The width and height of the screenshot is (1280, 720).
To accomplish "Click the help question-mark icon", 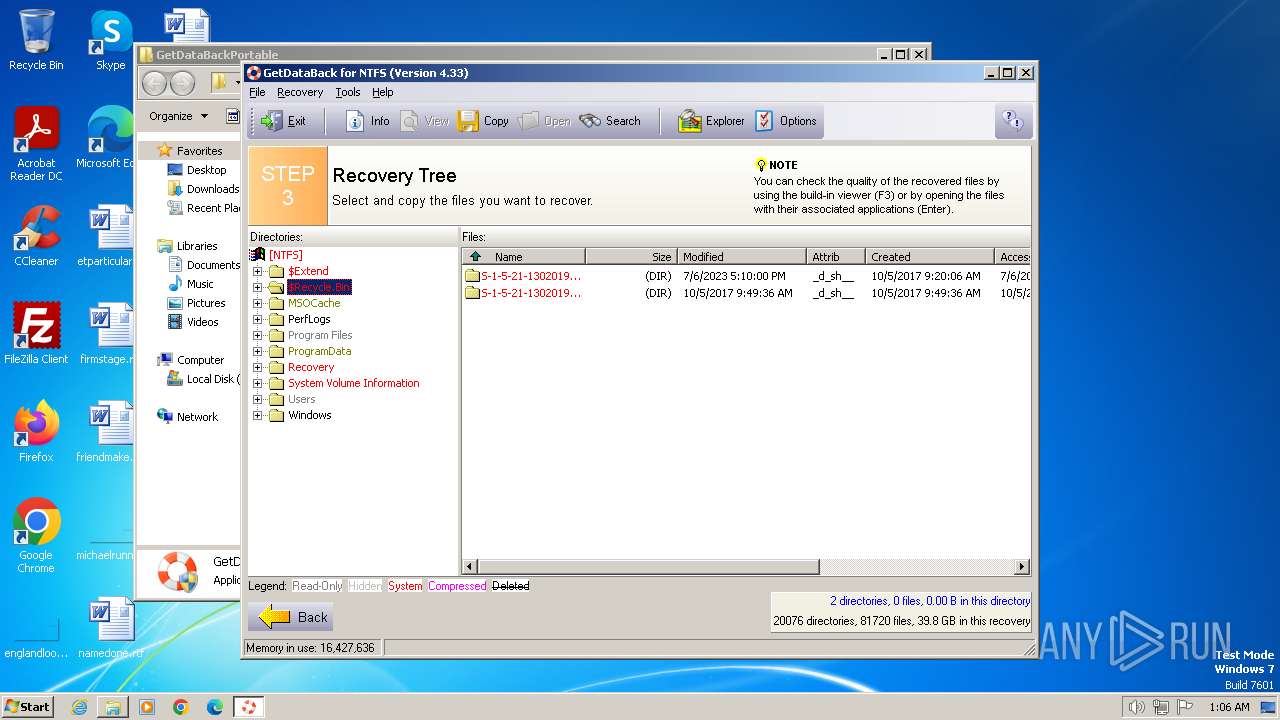I will 1013,121.
